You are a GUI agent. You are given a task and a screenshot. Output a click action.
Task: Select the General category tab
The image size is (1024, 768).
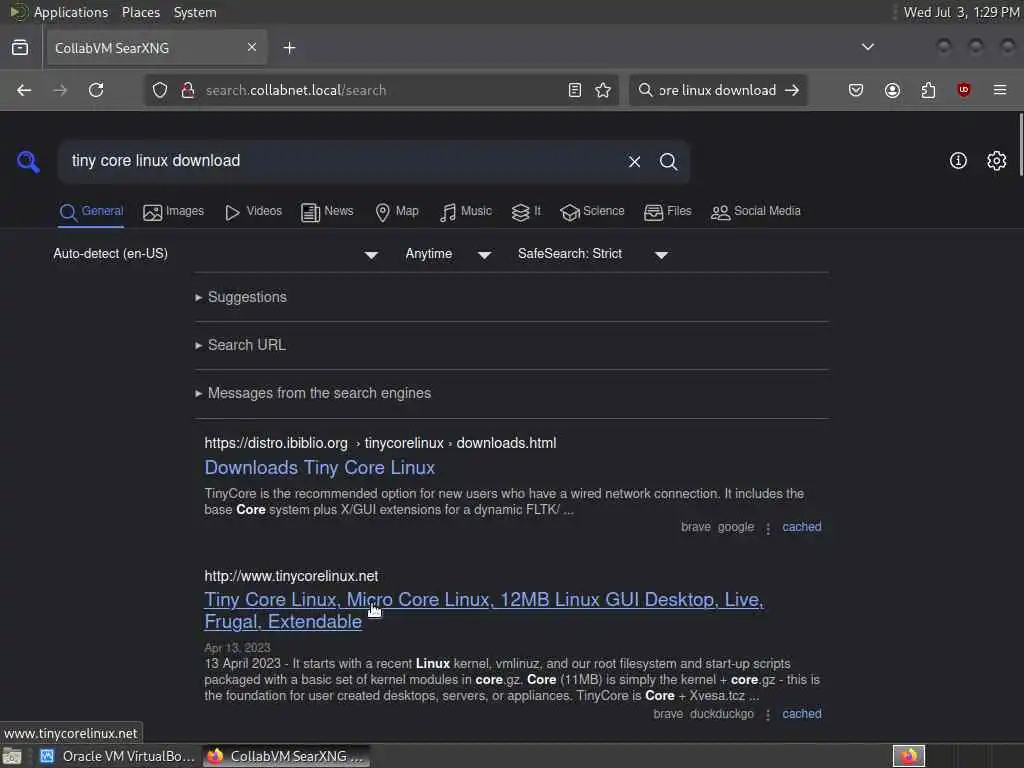click(91, 212)
